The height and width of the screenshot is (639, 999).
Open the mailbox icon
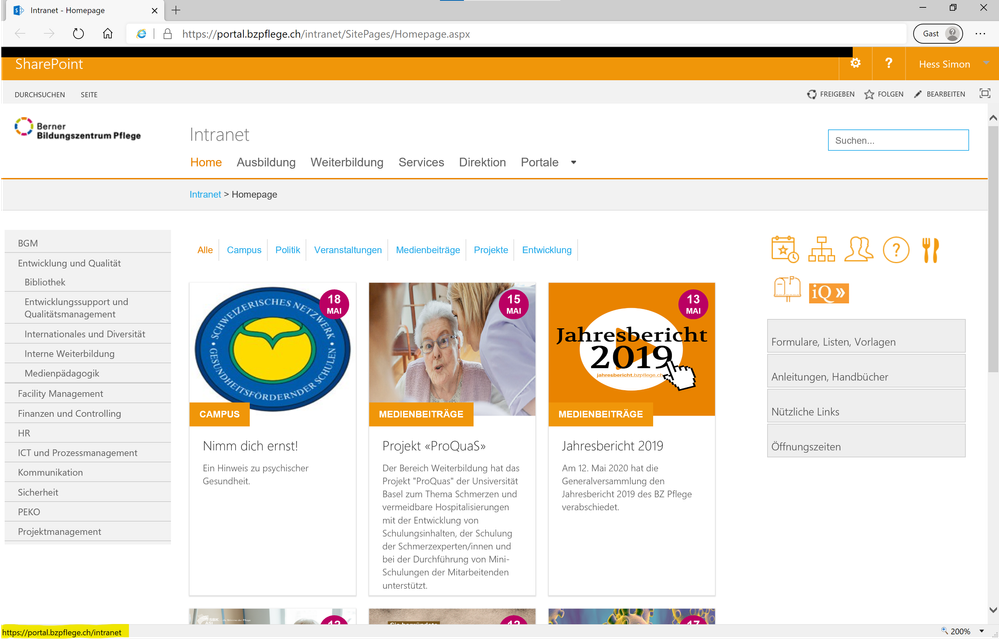(787, 289)
